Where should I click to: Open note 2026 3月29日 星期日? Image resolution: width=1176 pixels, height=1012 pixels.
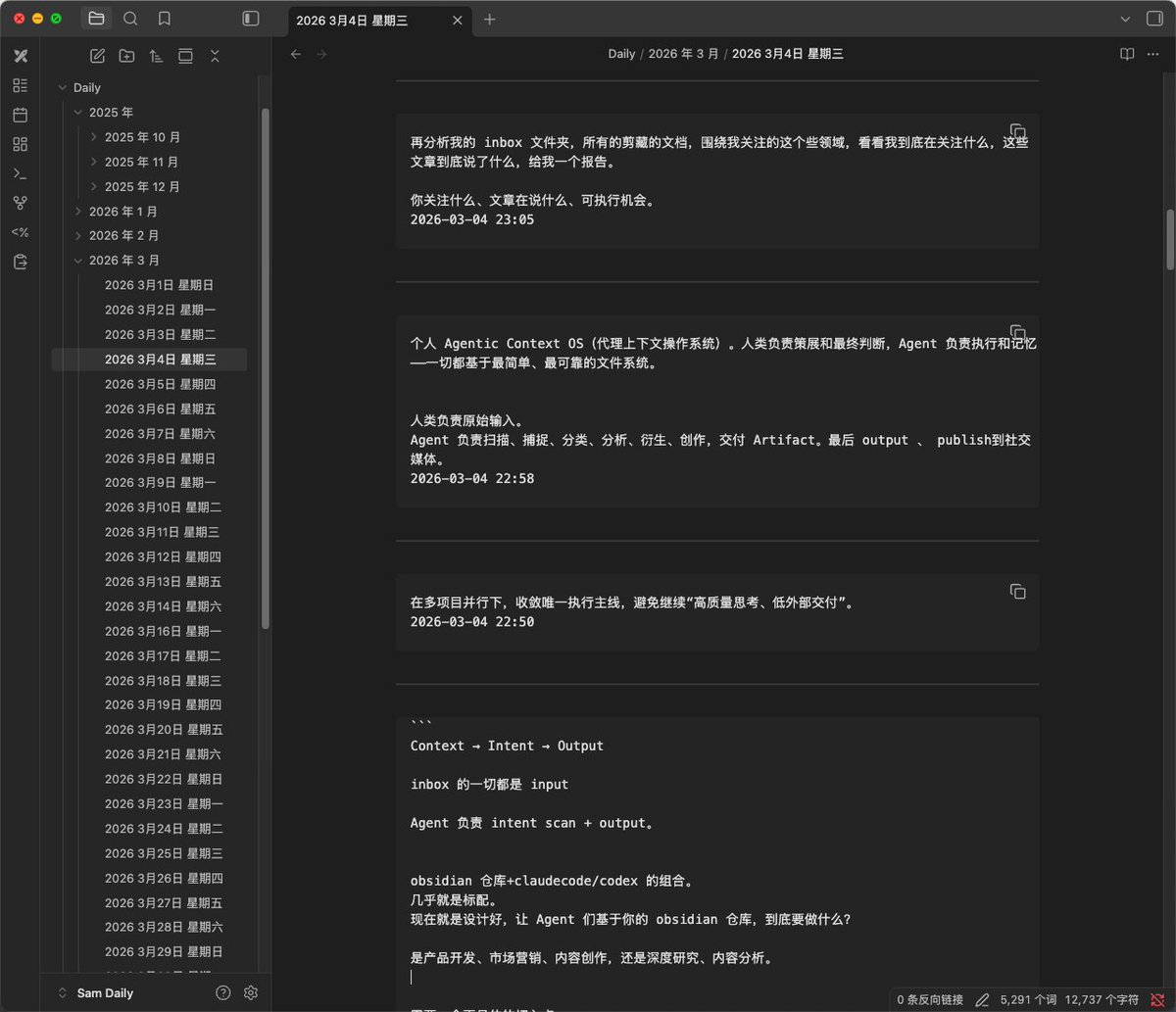(x=163, y=951)
